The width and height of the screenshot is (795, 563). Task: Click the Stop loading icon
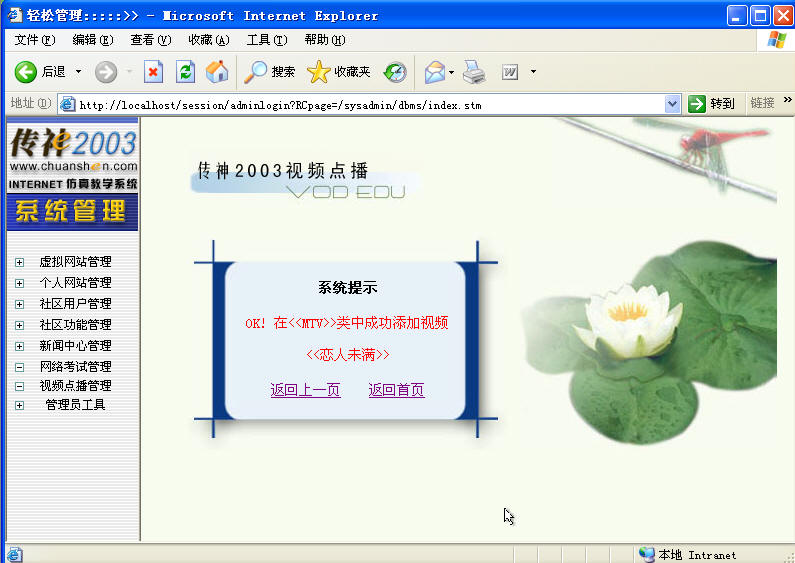point(153,72)
